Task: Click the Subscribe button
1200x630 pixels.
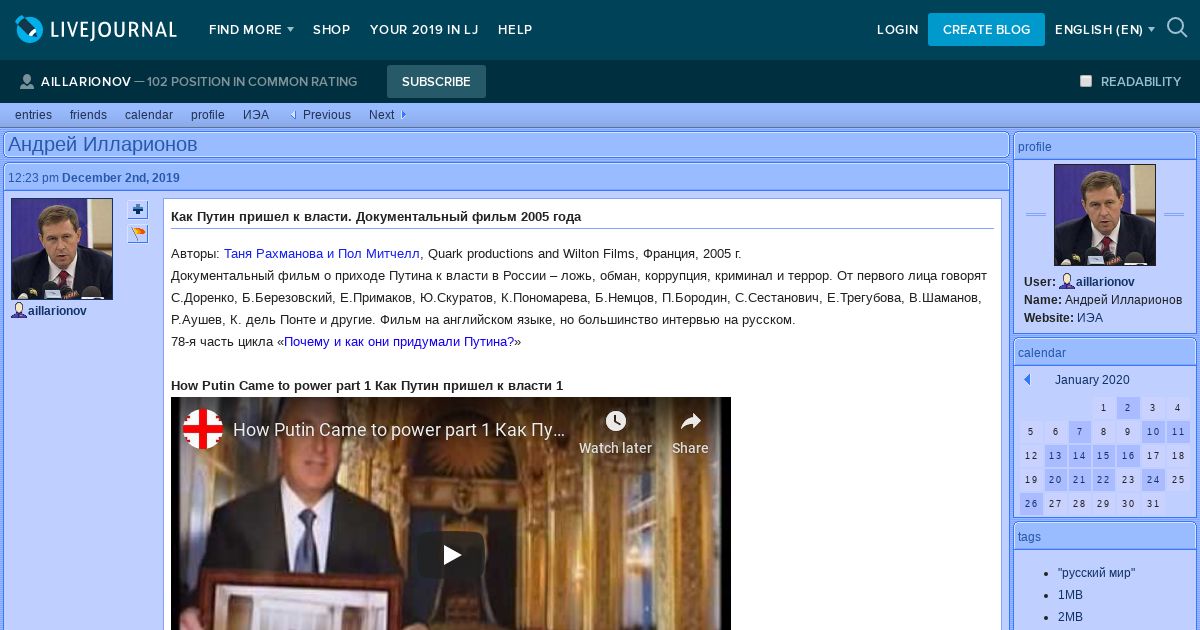Action: pos(436,81)
